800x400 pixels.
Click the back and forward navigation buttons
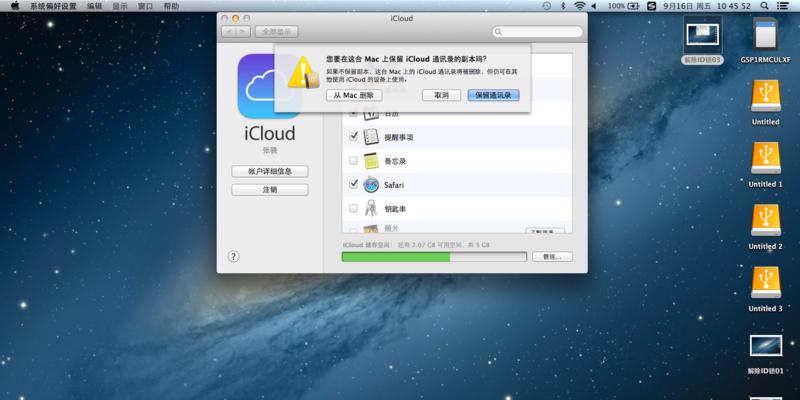(236, 32)
